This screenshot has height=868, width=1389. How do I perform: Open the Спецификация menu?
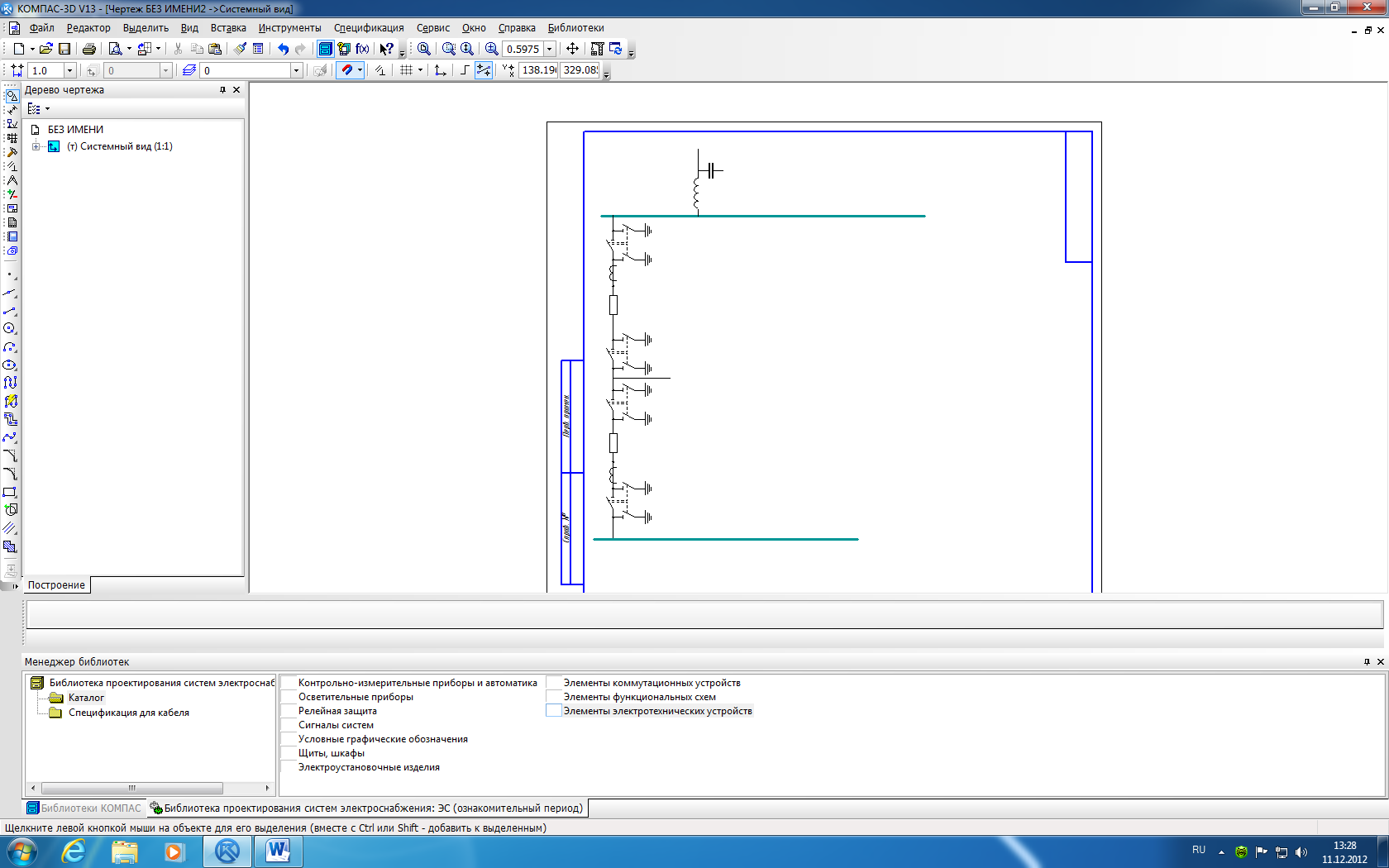click(x=369, y=28)
